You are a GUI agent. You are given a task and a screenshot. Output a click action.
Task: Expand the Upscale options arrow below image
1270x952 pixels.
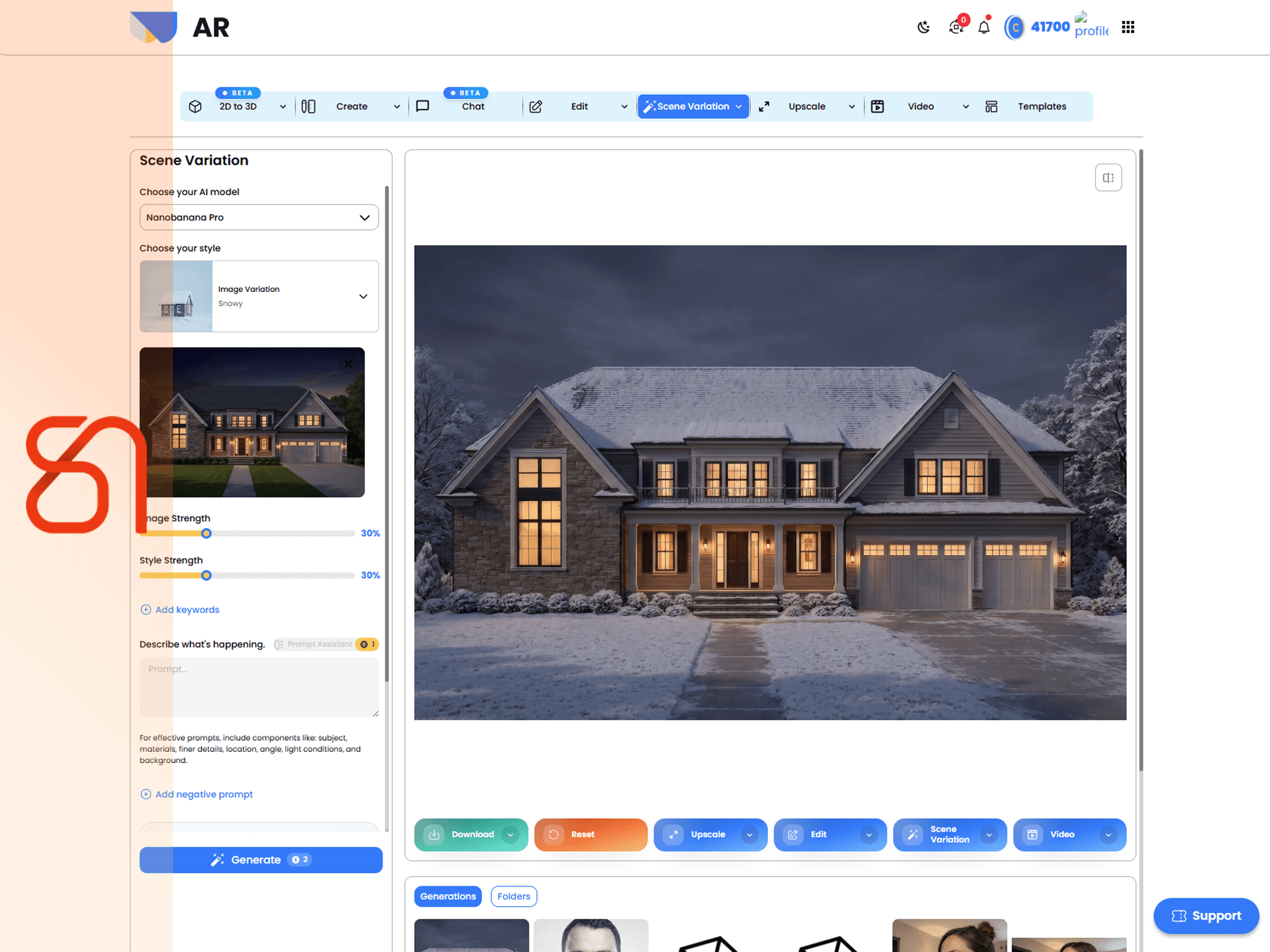(750, 835)
